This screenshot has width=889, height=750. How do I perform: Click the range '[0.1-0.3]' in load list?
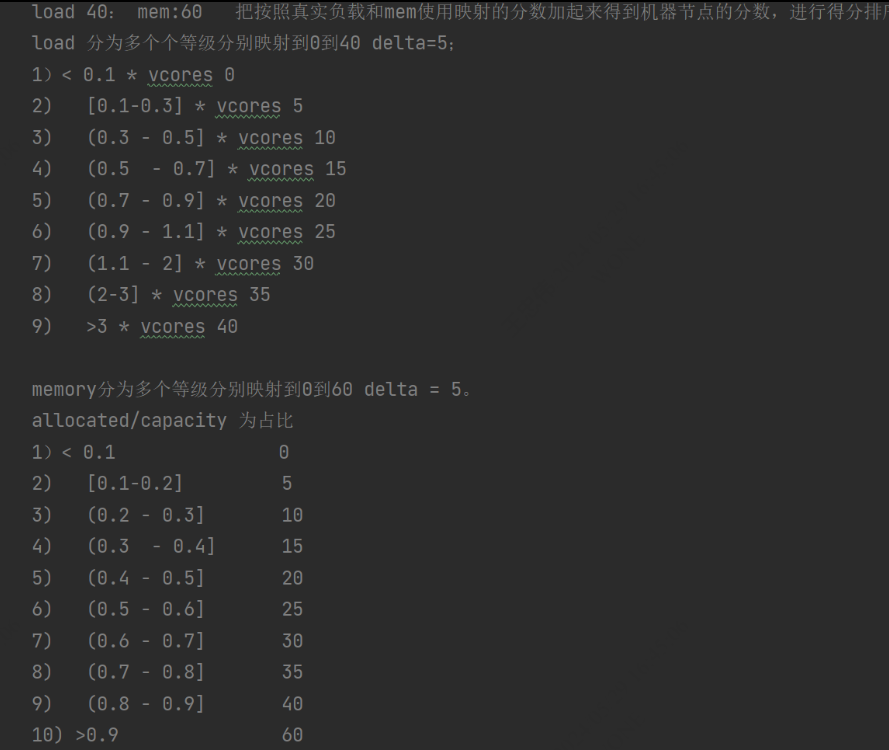135,106
